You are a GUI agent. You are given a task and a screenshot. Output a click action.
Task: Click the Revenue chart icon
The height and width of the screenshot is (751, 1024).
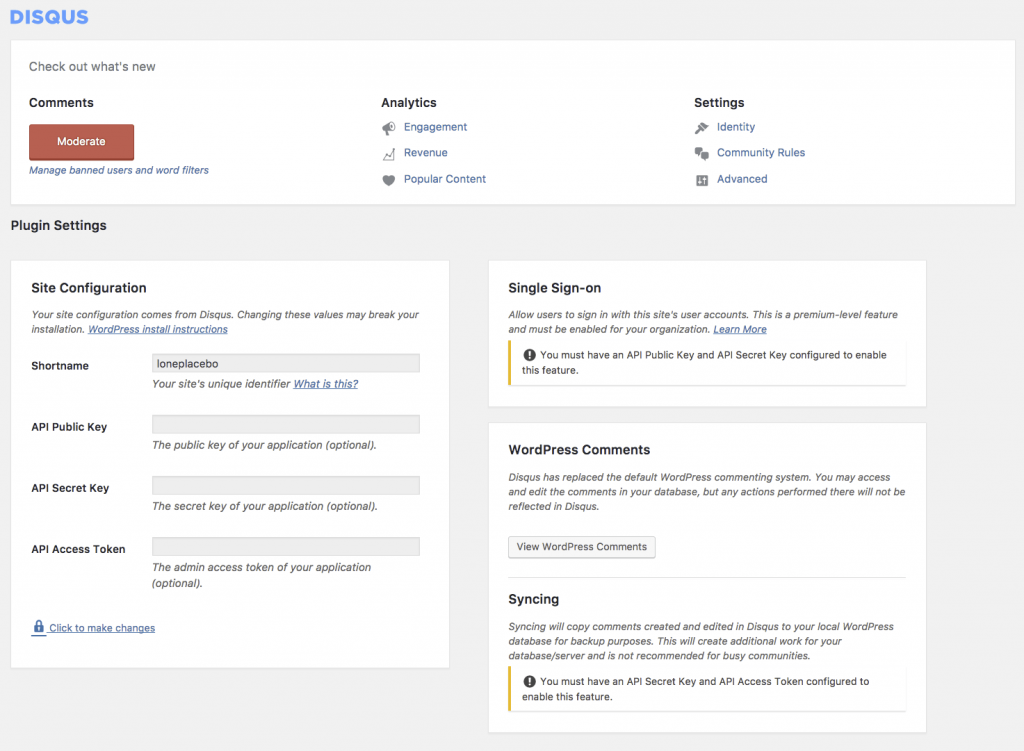[389, 154]
